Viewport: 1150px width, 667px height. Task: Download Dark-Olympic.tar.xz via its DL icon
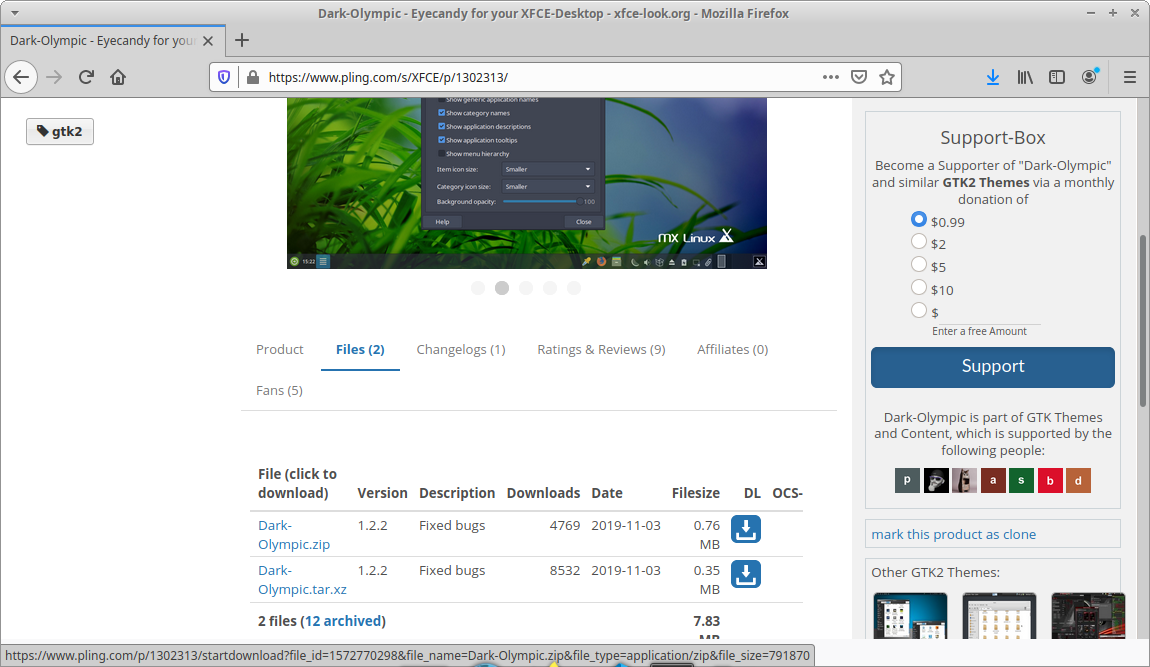(746, 574)
